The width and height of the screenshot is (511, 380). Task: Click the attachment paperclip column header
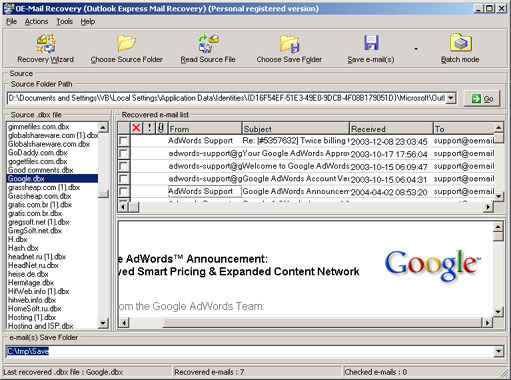click(x=161, y=128)
